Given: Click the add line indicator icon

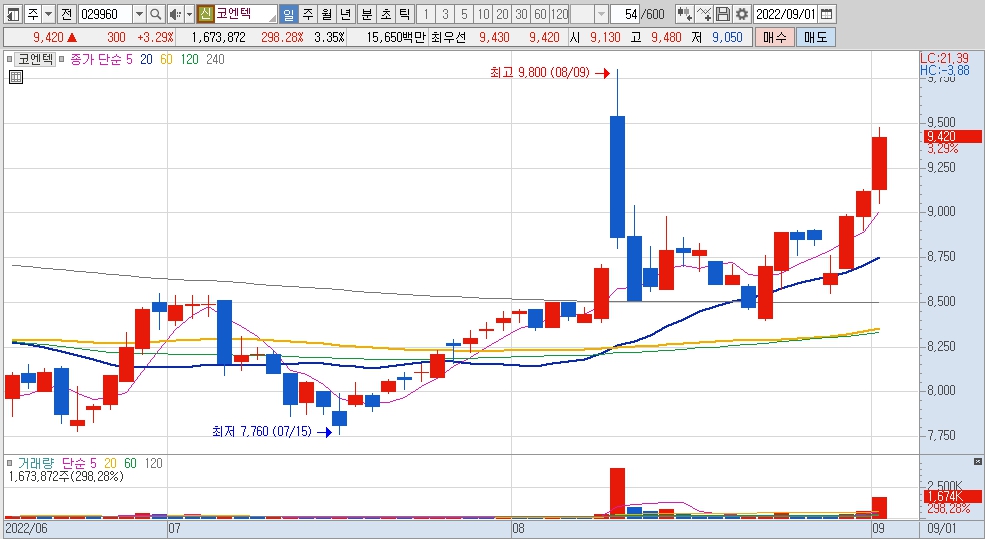Looking at the screenshot, I should coord(704,14).
